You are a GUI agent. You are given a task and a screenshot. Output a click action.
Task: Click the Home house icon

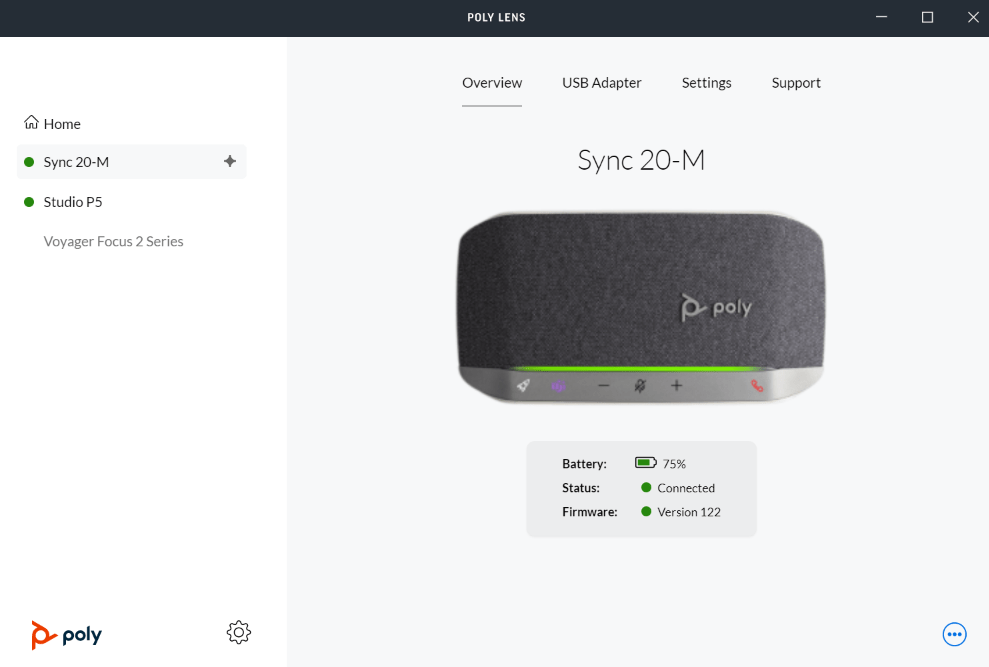(x=31, y=123)
